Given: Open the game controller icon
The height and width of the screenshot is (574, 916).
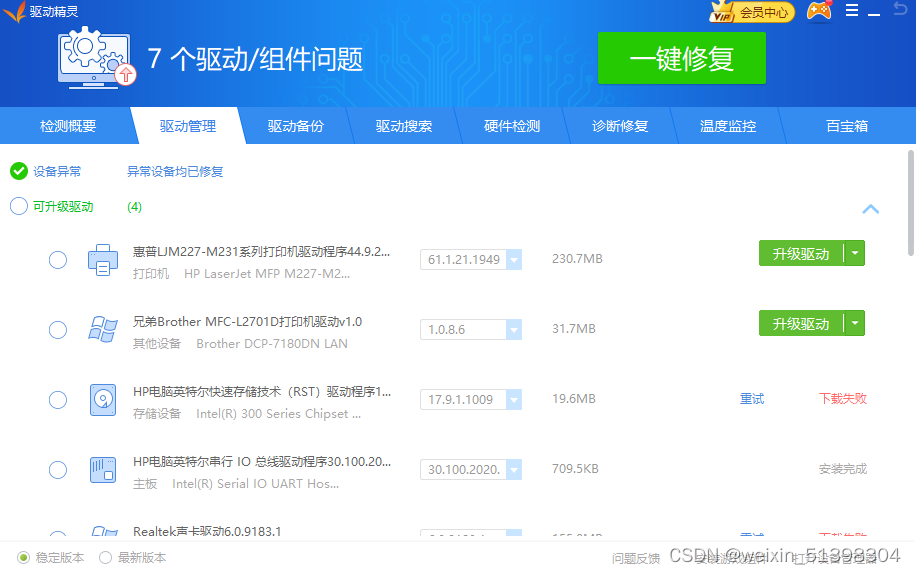Looking at the screenshot, I should pyautogui.click(x=819, y=11).
